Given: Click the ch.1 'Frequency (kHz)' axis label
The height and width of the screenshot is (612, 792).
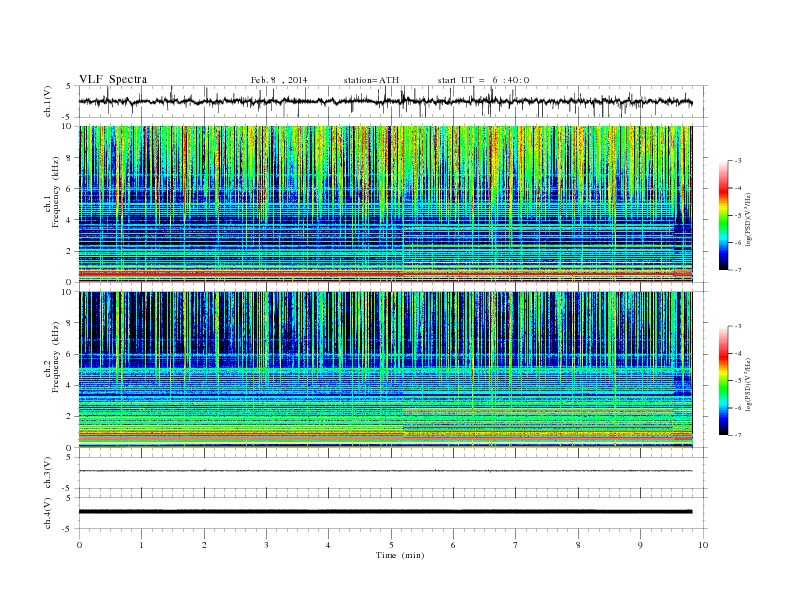Looking at the screenshot, I should [x=55, y=192].
